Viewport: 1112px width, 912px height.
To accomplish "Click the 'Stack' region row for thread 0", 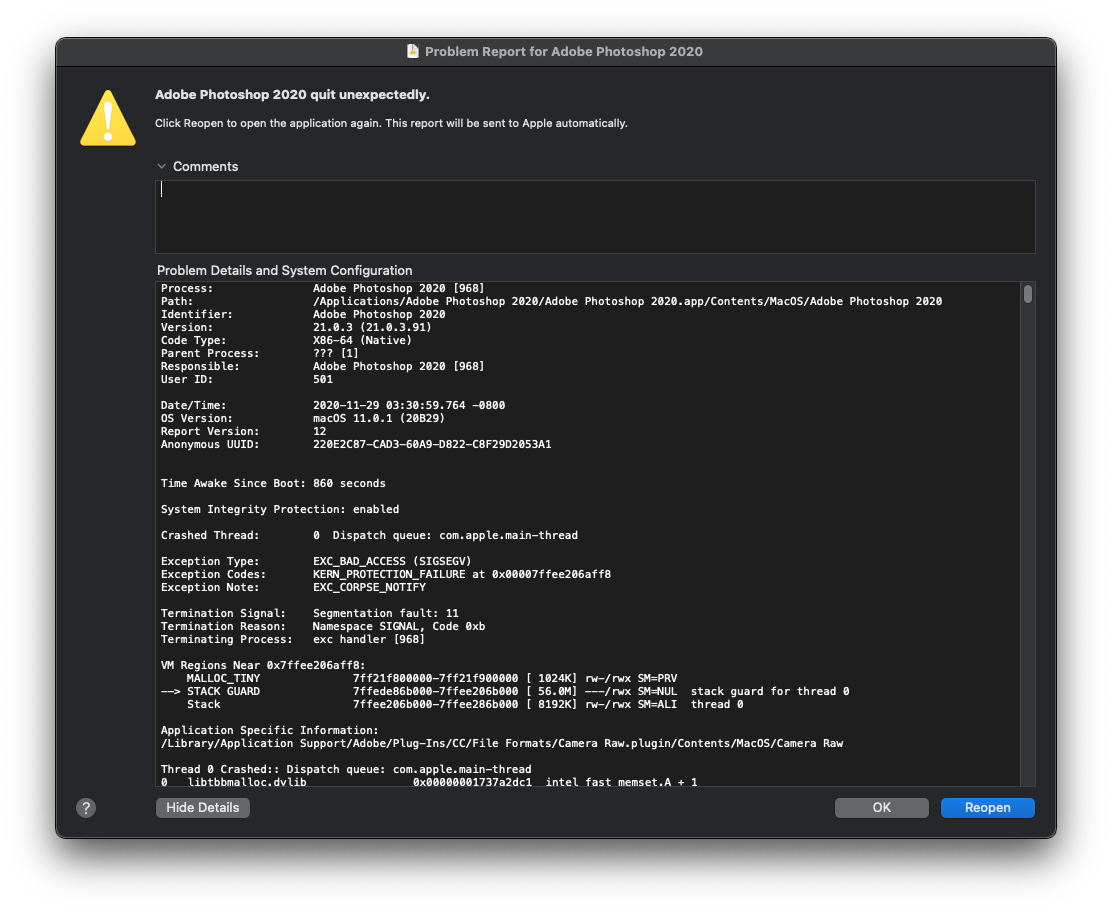I will click(x=465, y=704).
